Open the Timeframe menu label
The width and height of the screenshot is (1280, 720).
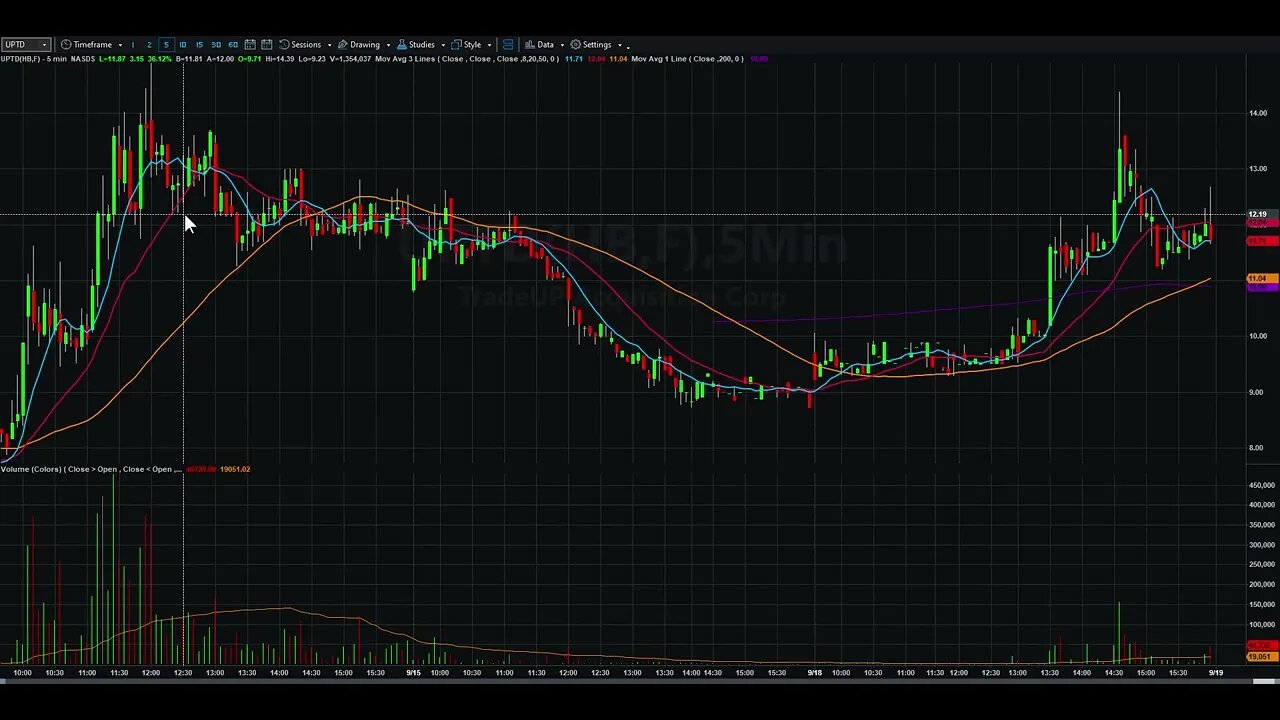pos(92,44)
